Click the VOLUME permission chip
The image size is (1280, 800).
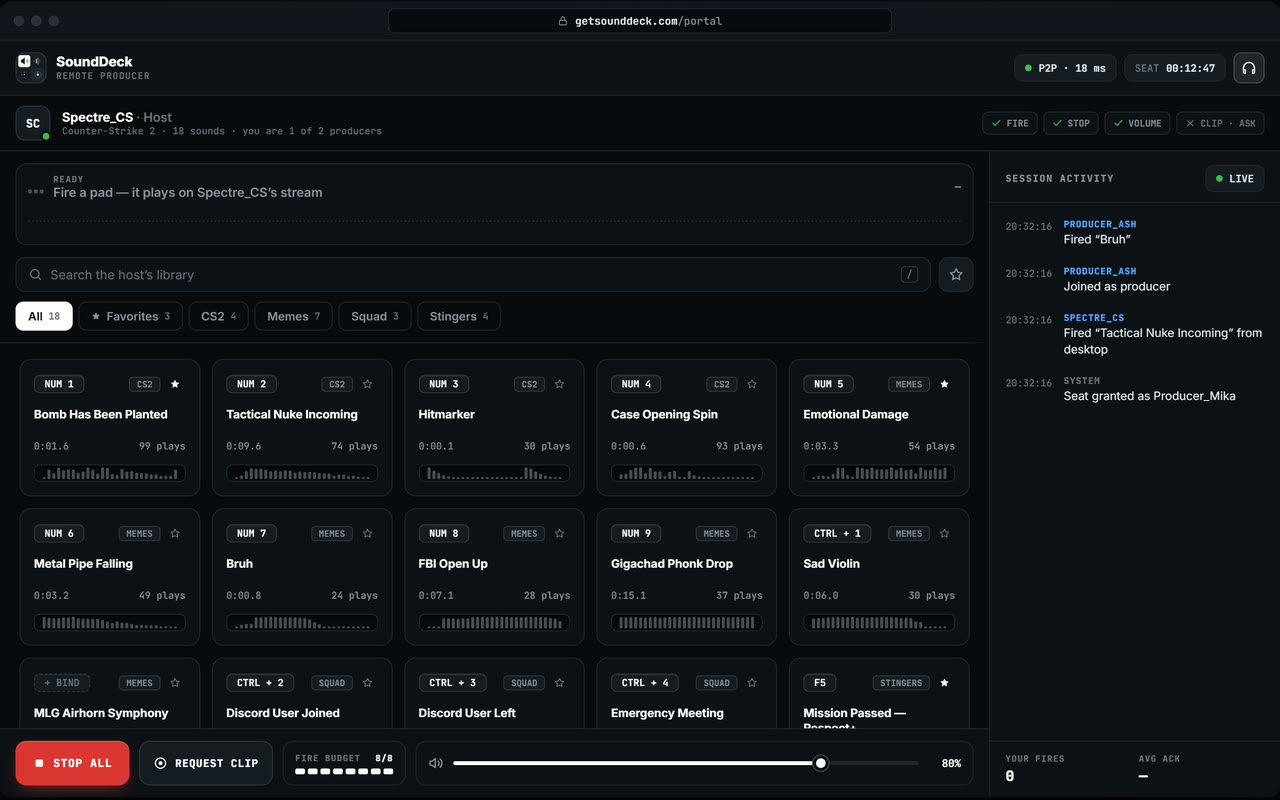[x=1137, y=123]
